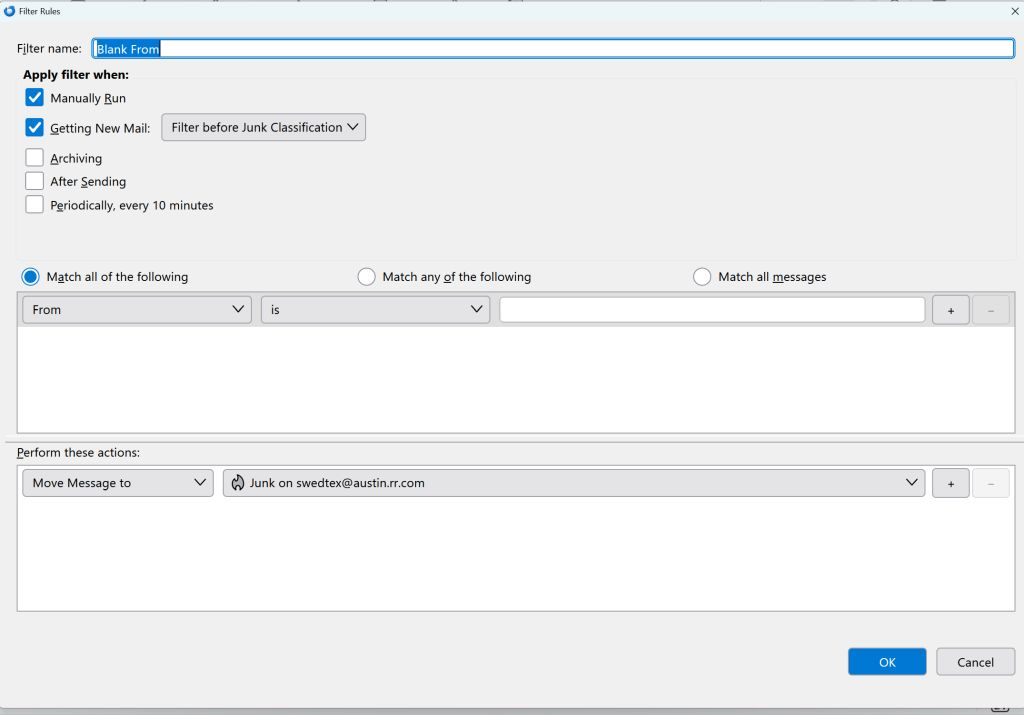Select Match any of the following
The width and height of the screenshot is (1024, 715).
click(367, 277)
